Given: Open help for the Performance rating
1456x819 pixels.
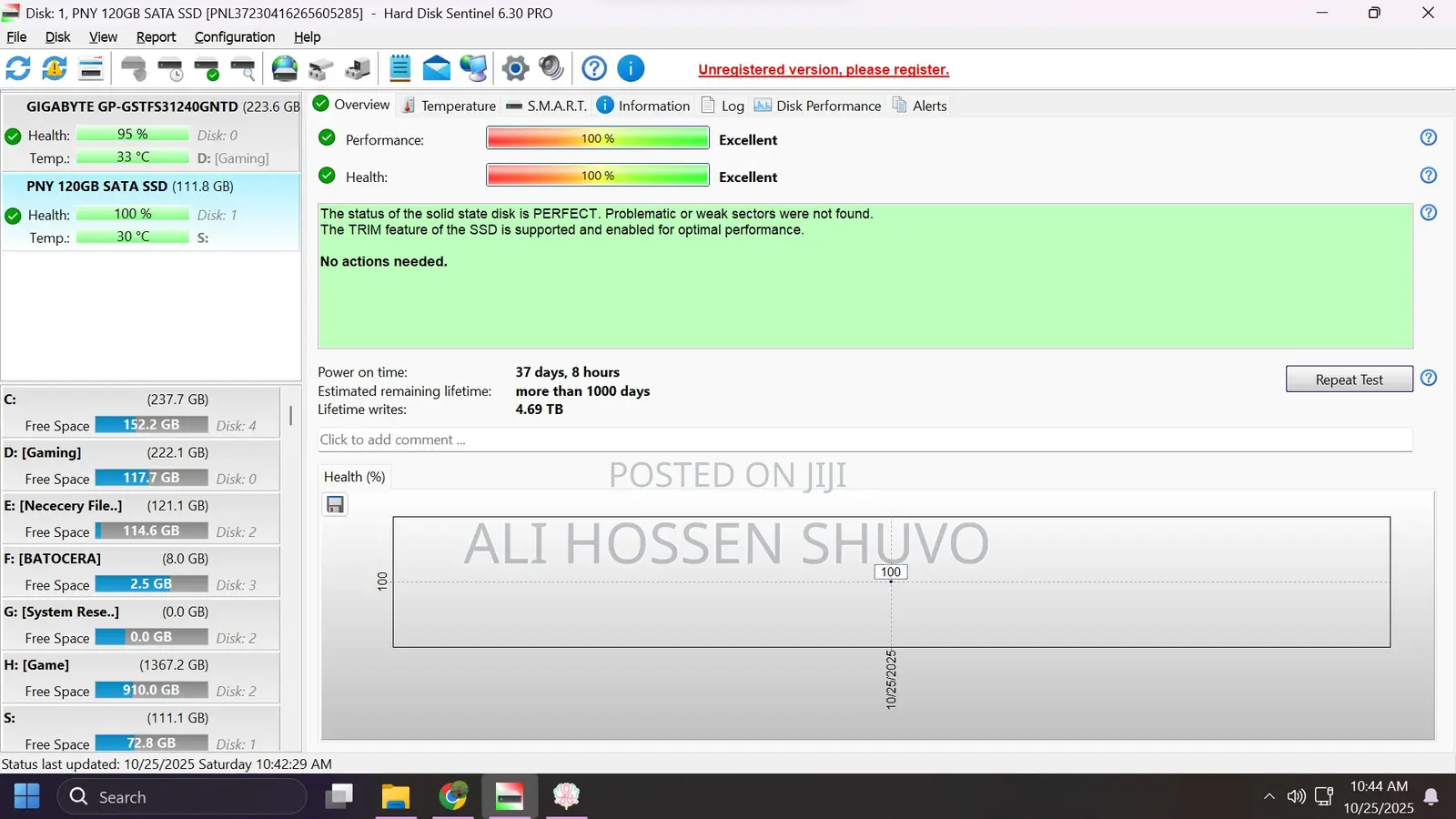Looking at the screenshot, I should coord(1429,137).
